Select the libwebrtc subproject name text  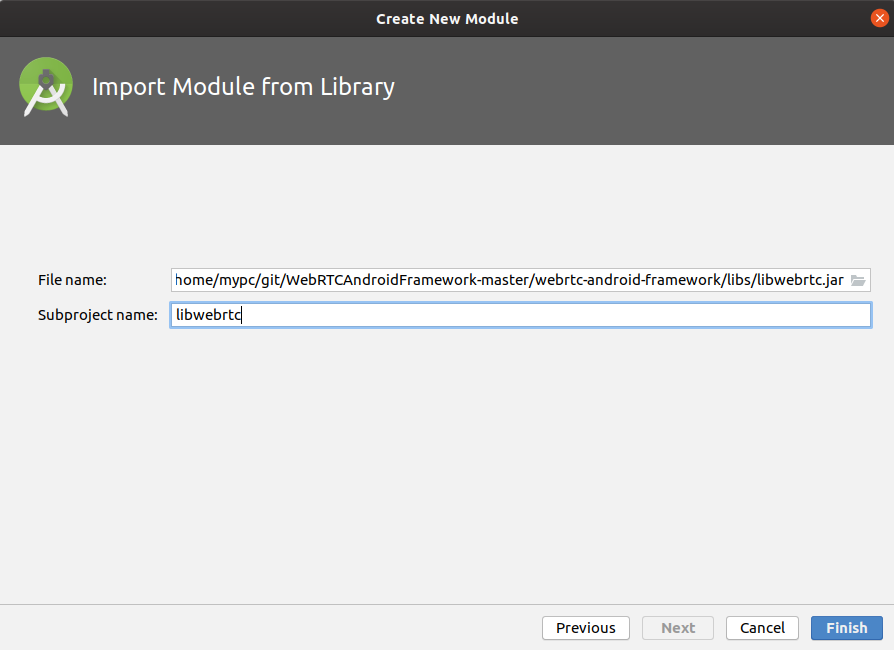pos(207,314)
